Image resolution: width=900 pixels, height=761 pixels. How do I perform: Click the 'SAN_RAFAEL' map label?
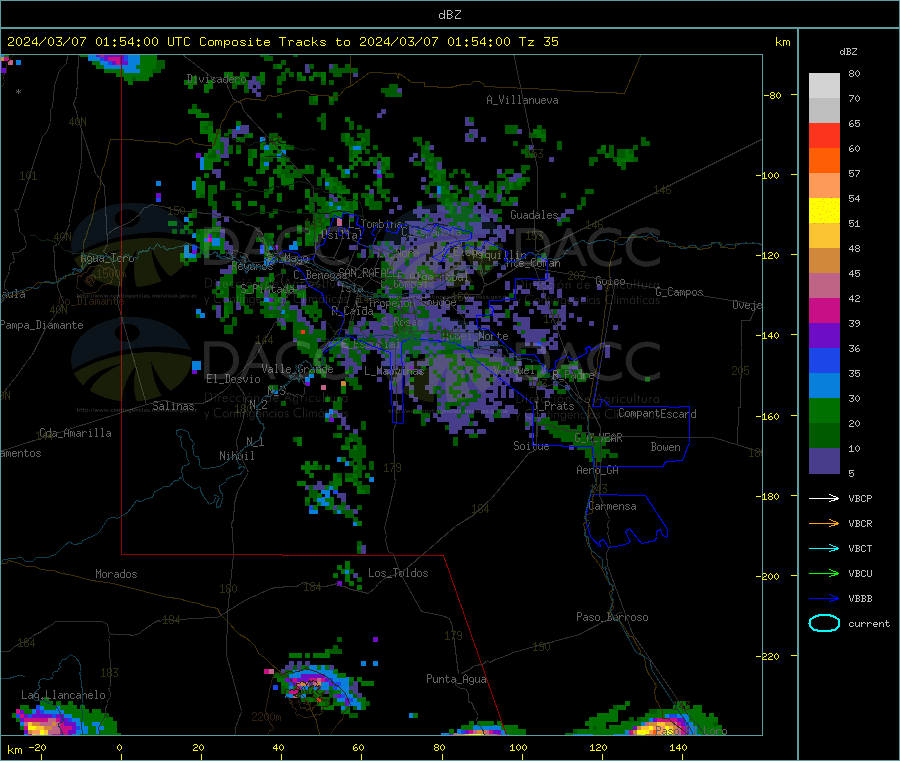click(366, 272)
